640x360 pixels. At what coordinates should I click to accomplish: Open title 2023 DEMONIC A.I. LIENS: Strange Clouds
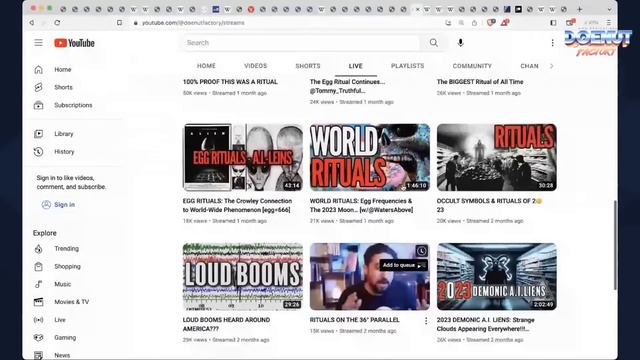point(485,324)
